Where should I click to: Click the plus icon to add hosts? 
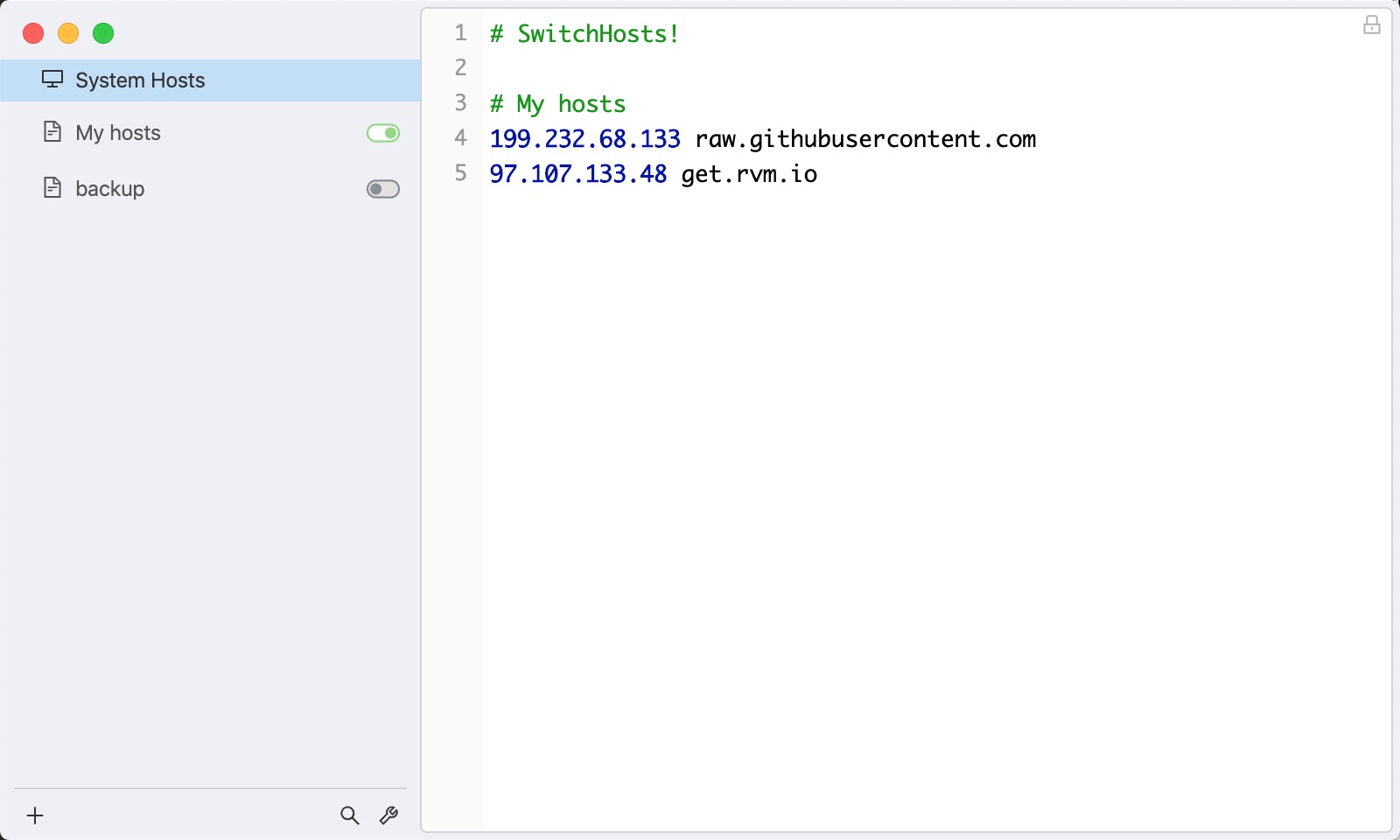point(35,815)
